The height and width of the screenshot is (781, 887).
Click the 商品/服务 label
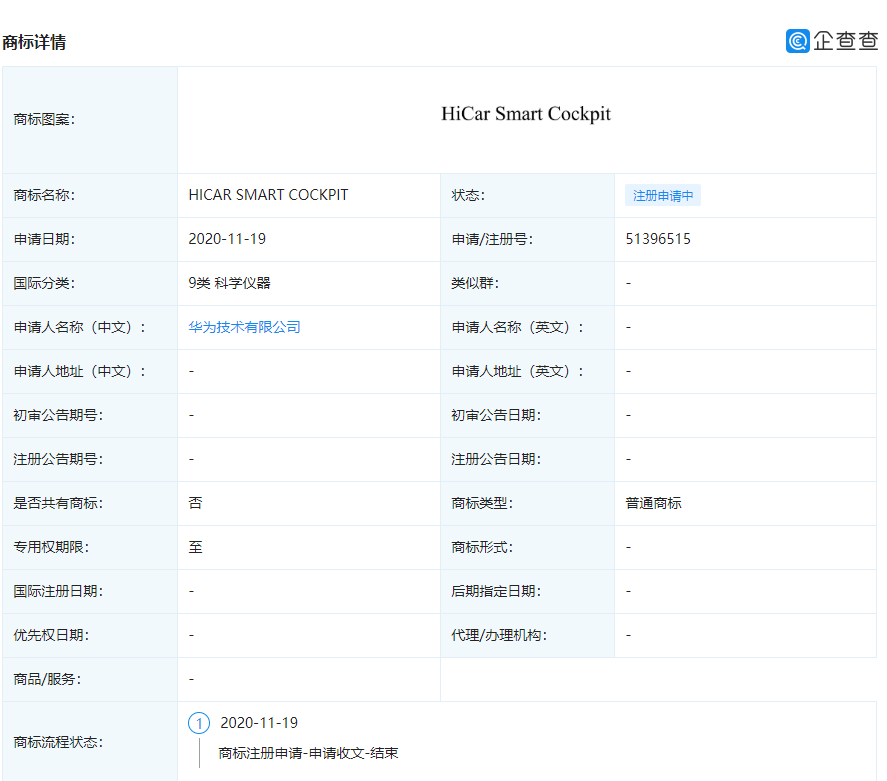pos(48,679)
